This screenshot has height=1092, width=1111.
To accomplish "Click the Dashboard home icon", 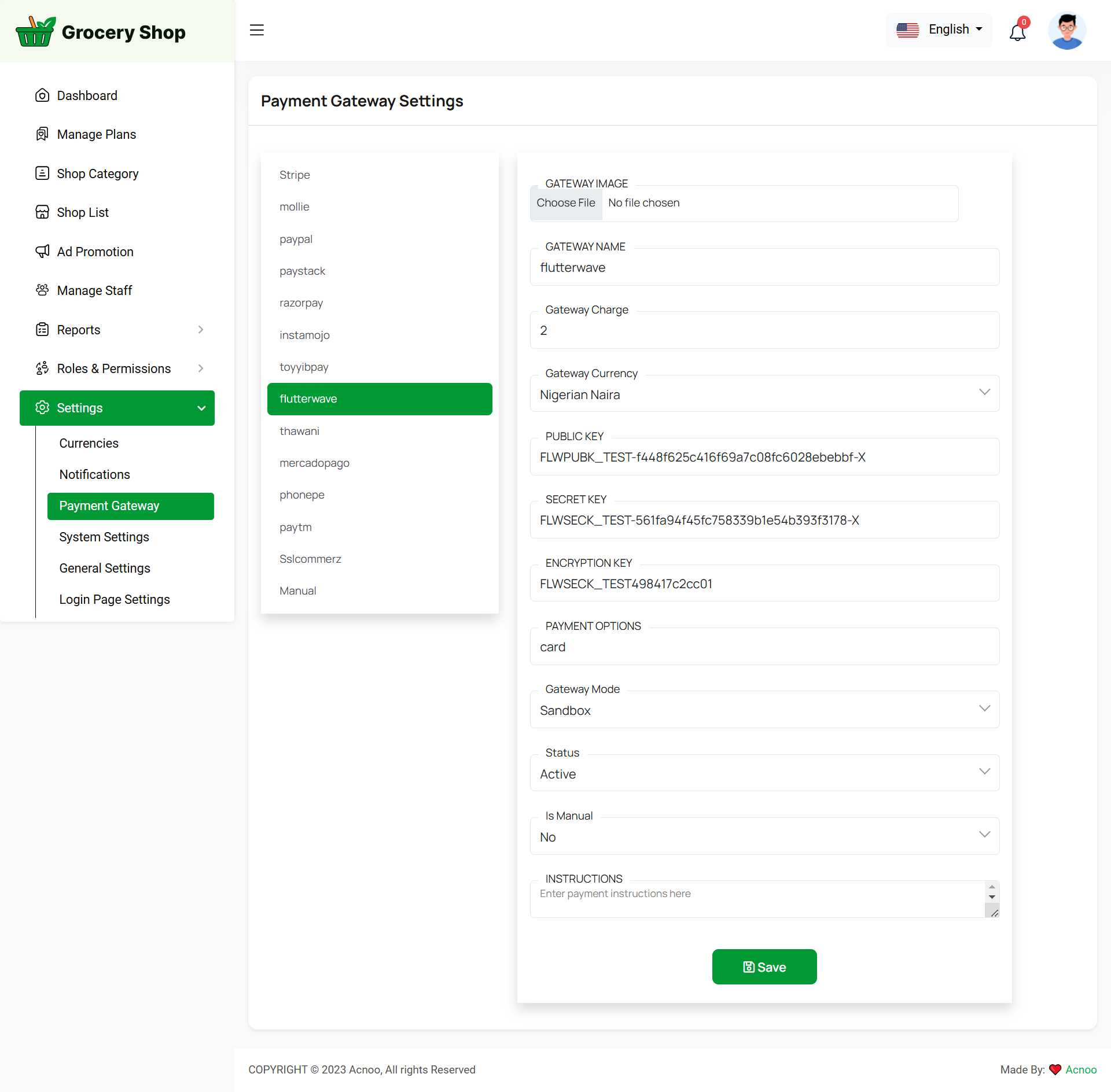I will [x=42, y=95].
